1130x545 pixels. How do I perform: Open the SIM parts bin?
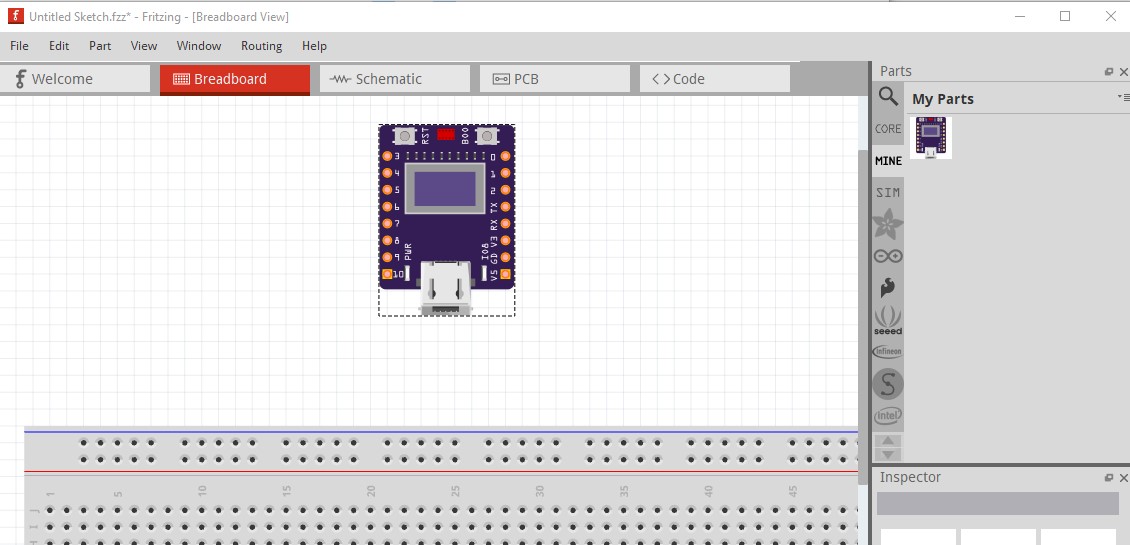pyautogui.click(x=887, y=192)
